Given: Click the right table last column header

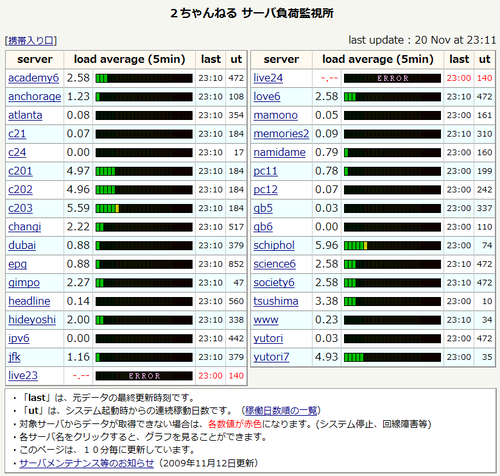Looking at the screenshot, I should [459, 59].
